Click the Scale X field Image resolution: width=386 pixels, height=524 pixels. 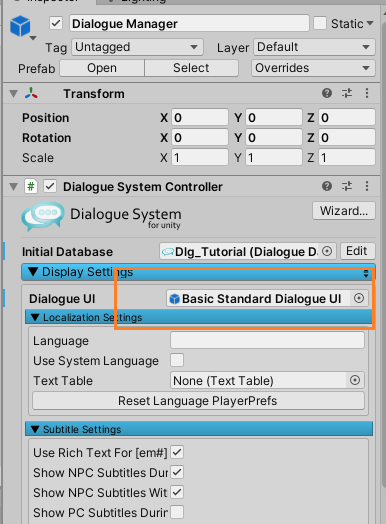[200, 157]
